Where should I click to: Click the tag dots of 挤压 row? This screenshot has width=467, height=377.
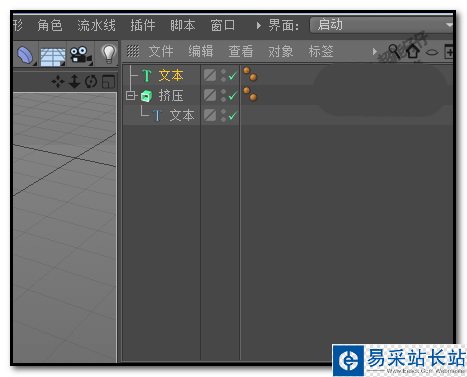pyautogui.click(x=250, y=94)
